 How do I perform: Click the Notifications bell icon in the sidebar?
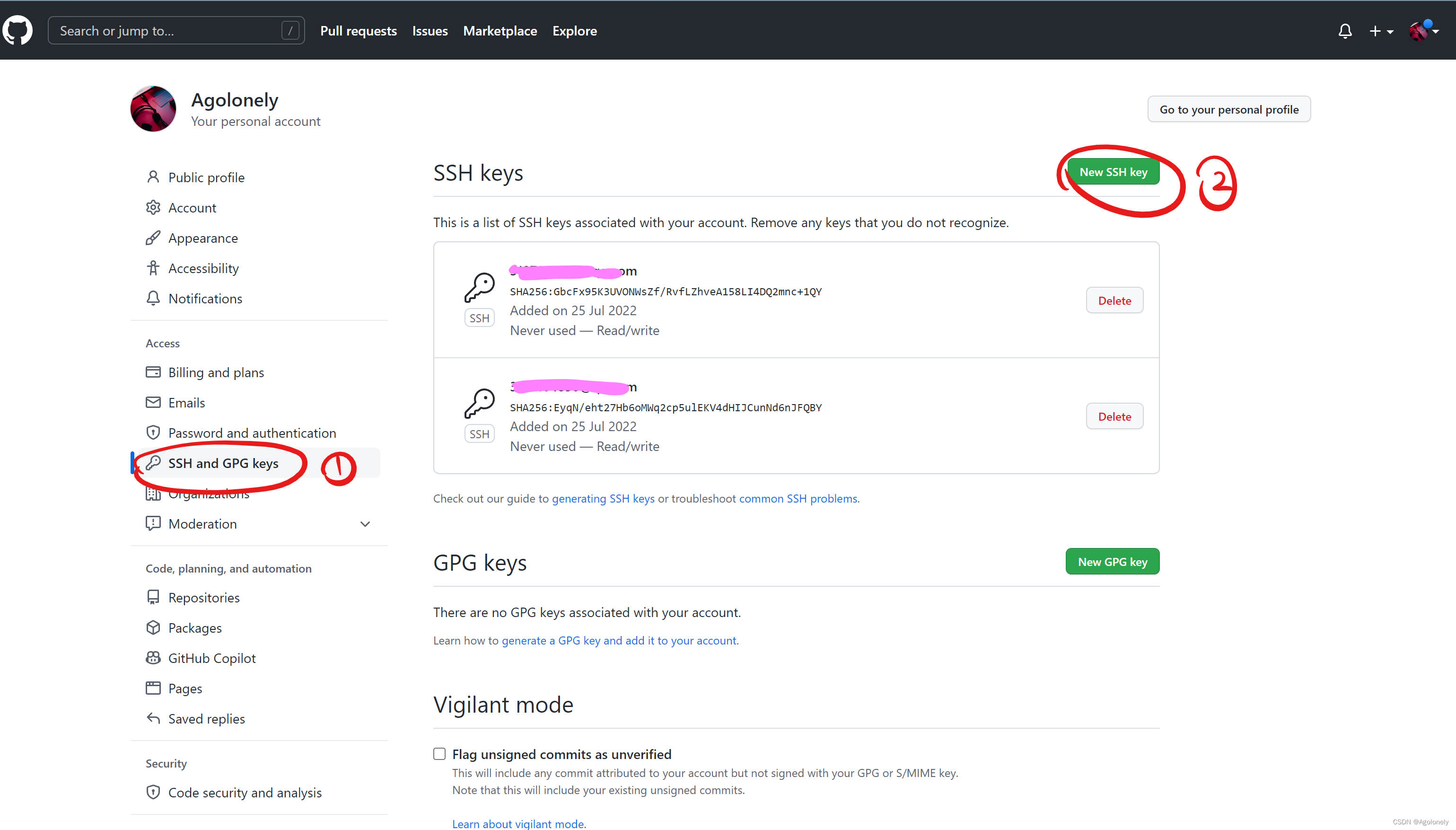coord(153,298)
